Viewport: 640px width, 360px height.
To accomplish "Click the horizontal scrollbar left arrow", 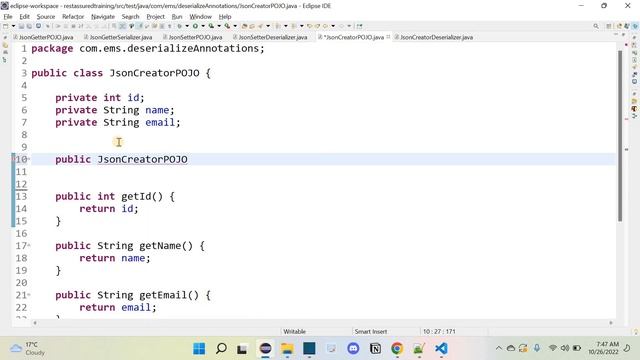I will click(x=35, y=323).
